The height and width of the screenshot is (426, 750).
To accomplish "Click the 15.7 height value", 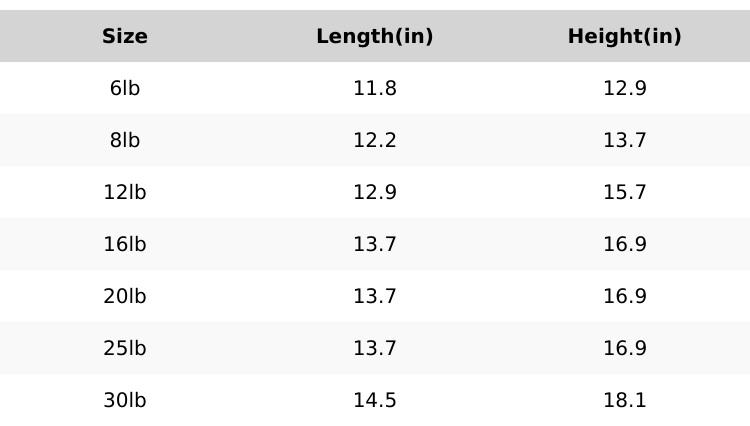I will [x=625, y=193].
